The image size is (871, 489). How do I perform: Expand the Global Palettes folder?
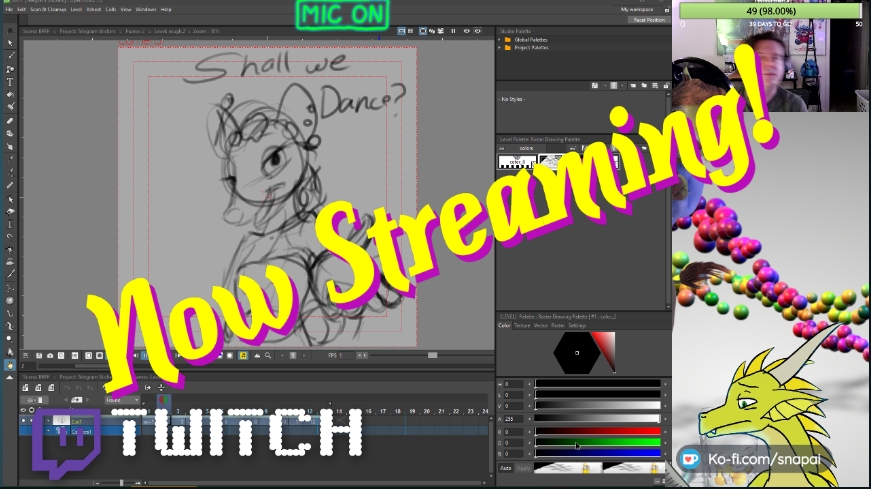(x=499, y=39)
